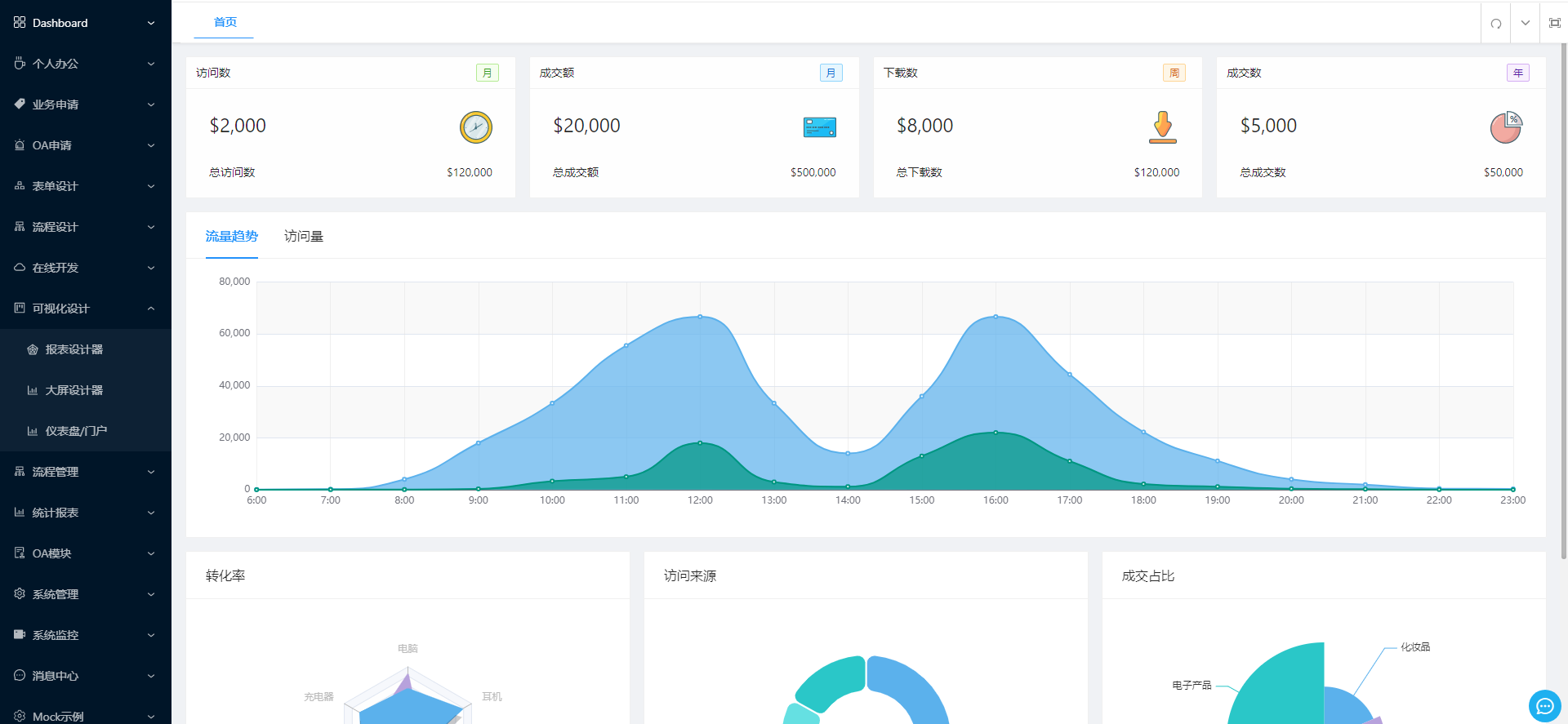1568x724 pixels.
Task: Click the fullscreen icon in top bar
Action: point(1555,23)
